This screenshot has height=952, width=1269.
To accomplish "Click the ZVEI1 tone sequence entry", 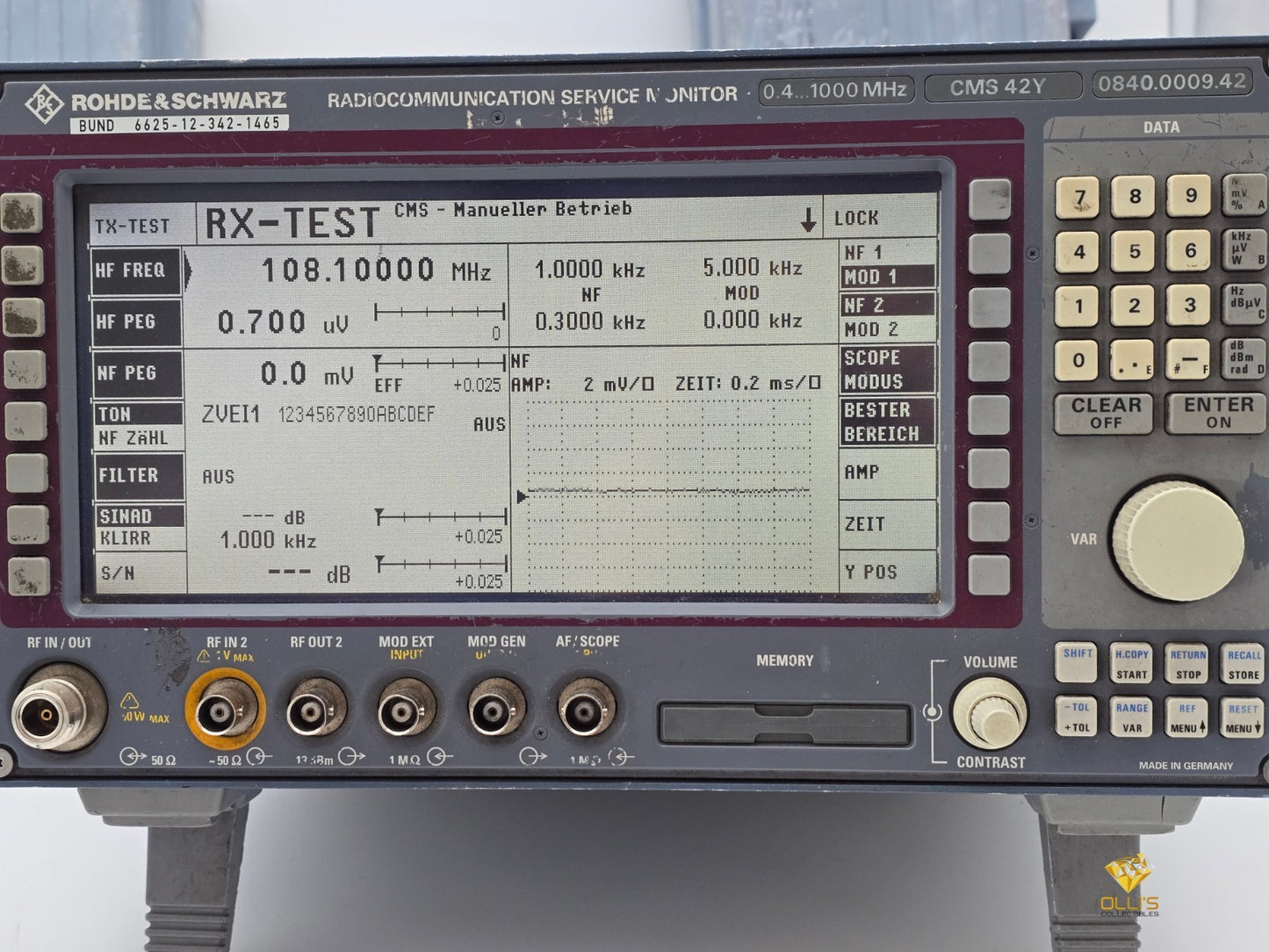I will (318, 415).
